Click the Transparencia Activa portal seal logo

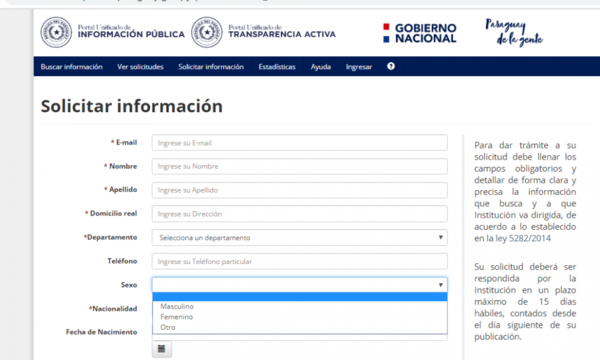(x=207, y=33)
